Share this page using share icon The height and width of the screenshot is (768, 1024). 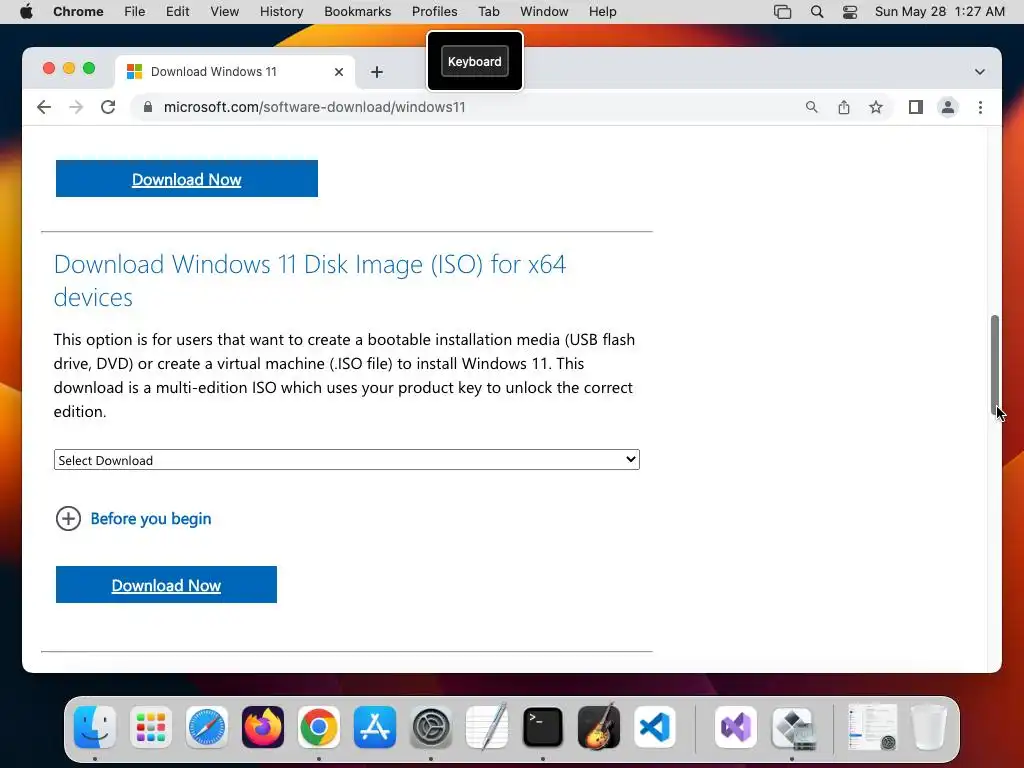tap(844, 107)
